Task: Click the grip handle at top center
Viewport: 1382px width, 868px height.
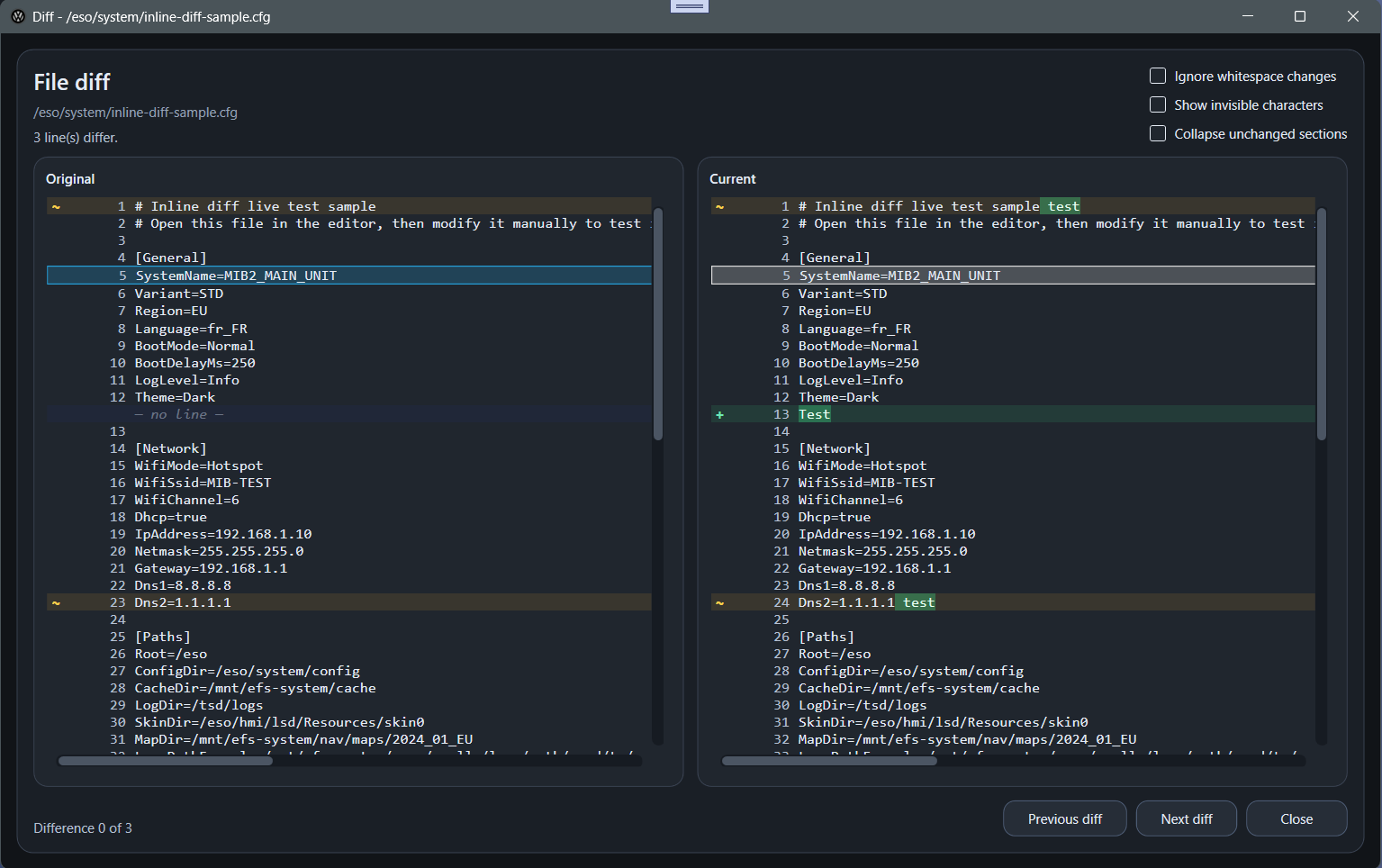Action: (690, 6)
